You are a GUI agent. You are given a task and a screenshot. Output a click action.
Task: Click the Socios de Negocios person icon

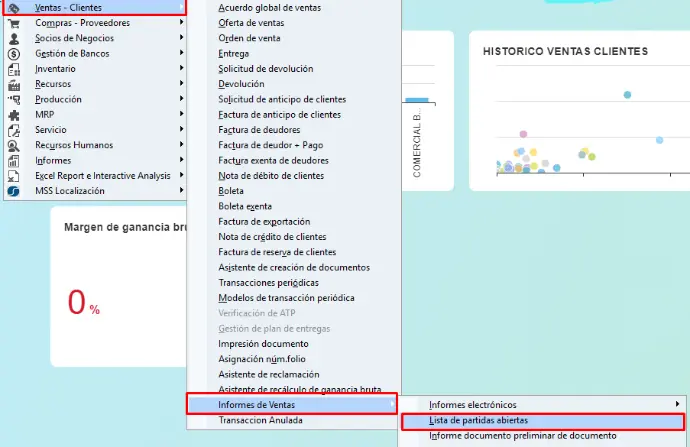tap(14, 38)
